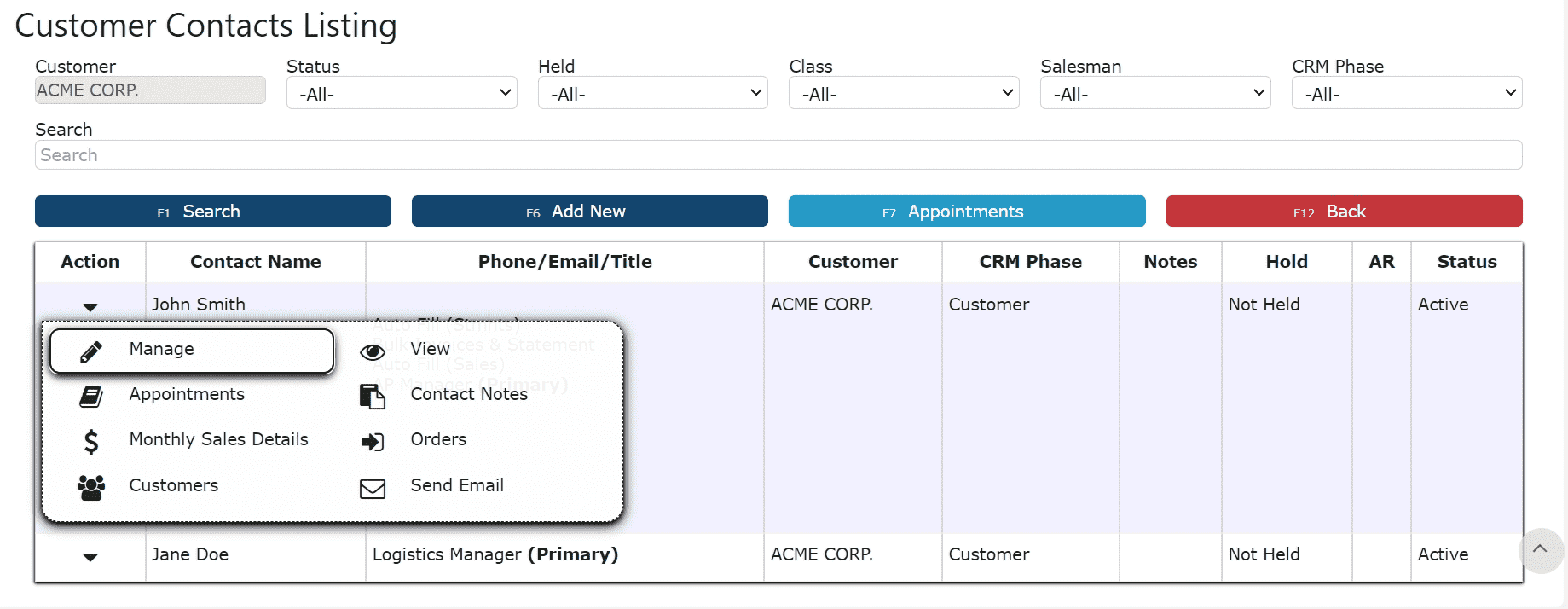Click into the Search text field
The width and height of the screenshot is (1568, 609).
coord(778,155)
